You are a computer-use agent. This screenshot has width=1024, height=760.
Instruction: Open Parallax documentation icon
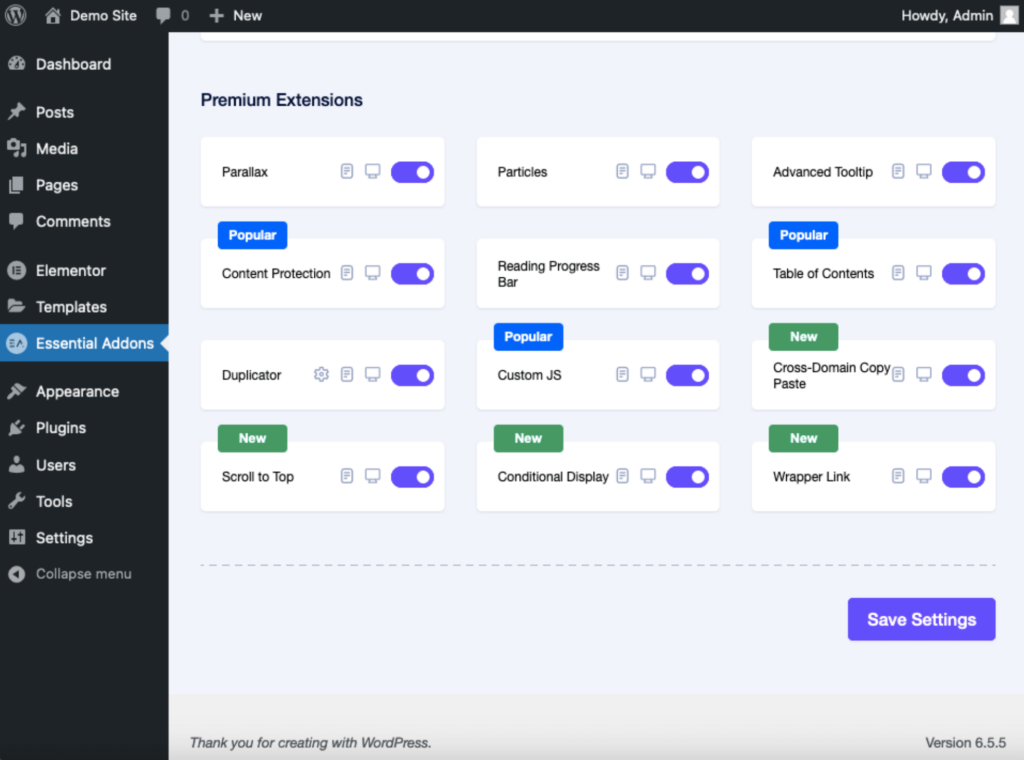tap(347, 172)
